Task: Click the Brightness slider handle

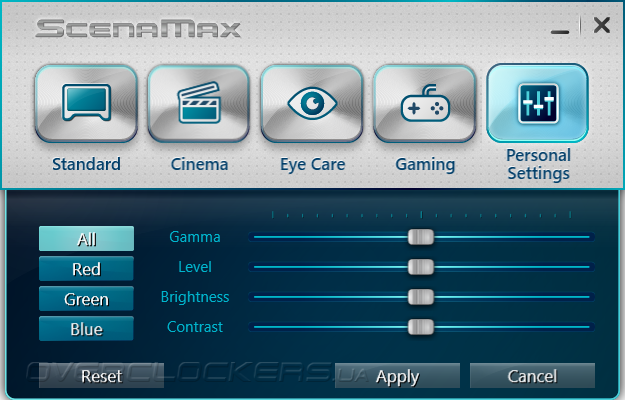Action: [421, 297]
